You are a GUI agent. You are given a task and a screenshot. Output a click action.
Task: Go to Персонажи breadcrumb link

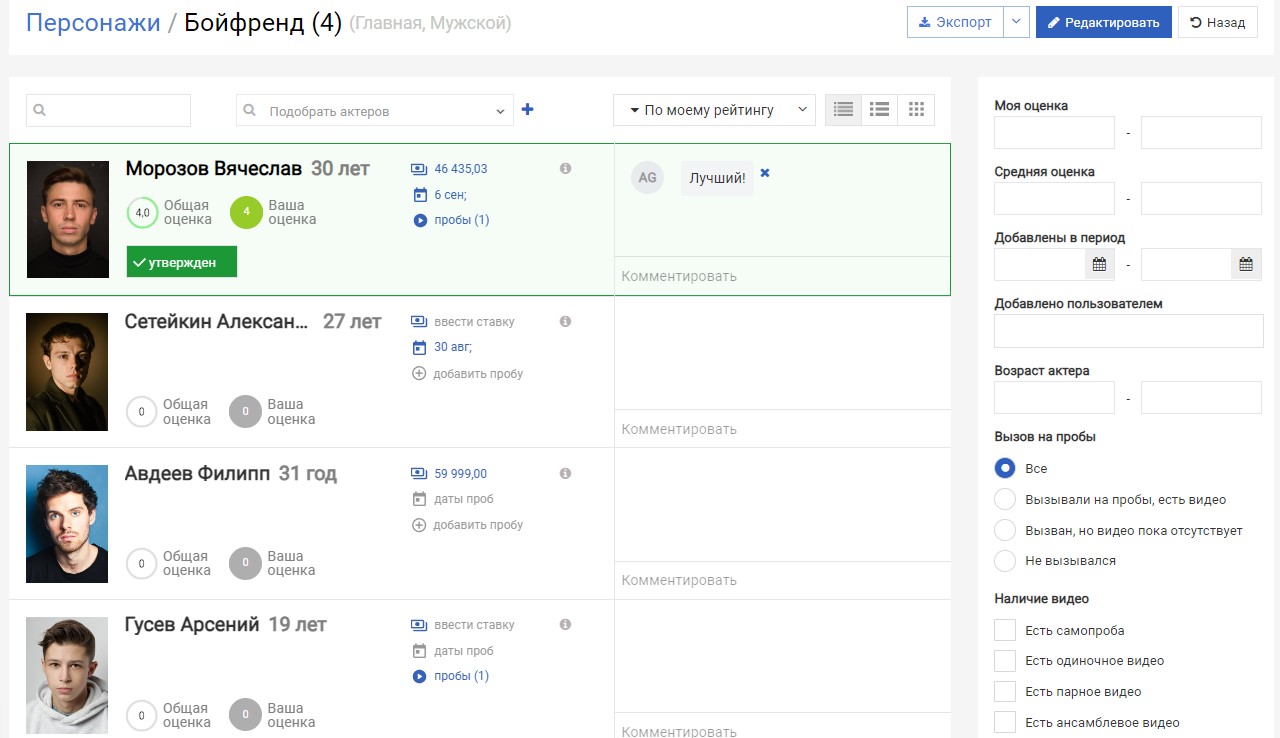tap(93, 22)
